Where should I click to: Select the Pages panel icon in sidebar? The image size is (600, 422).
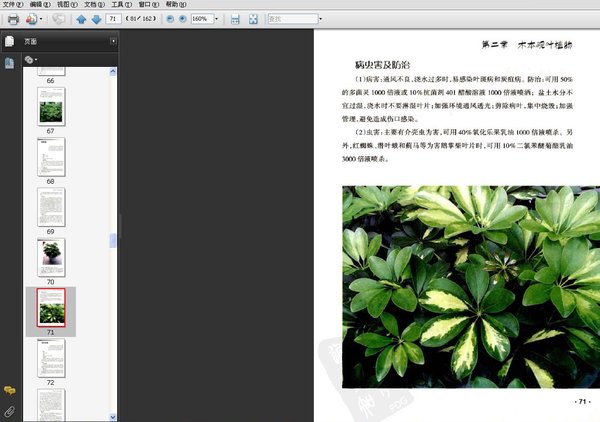(x=10, y=41)
